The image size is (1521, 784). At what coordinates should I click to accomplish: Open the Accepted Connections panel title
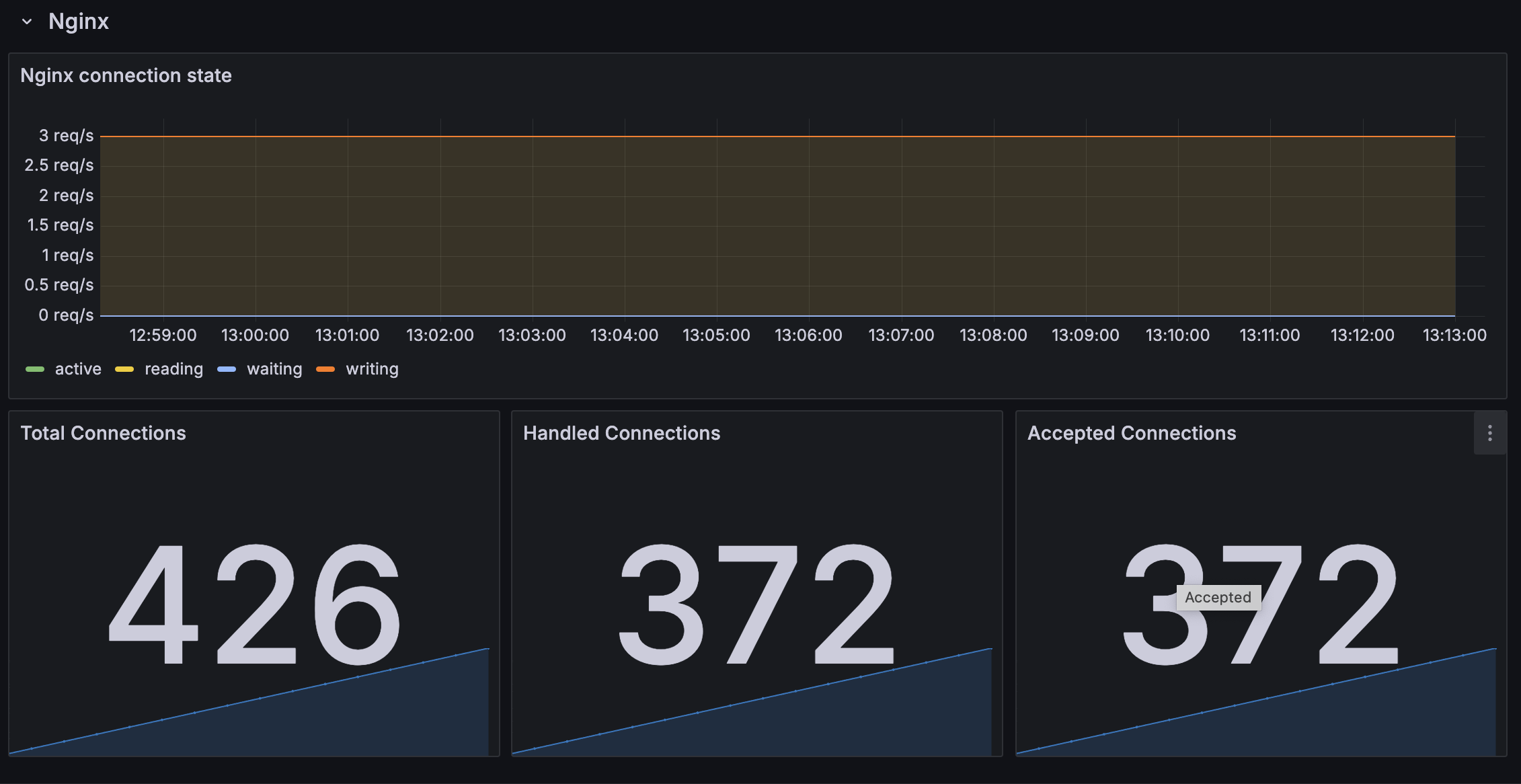(1131, 433)
